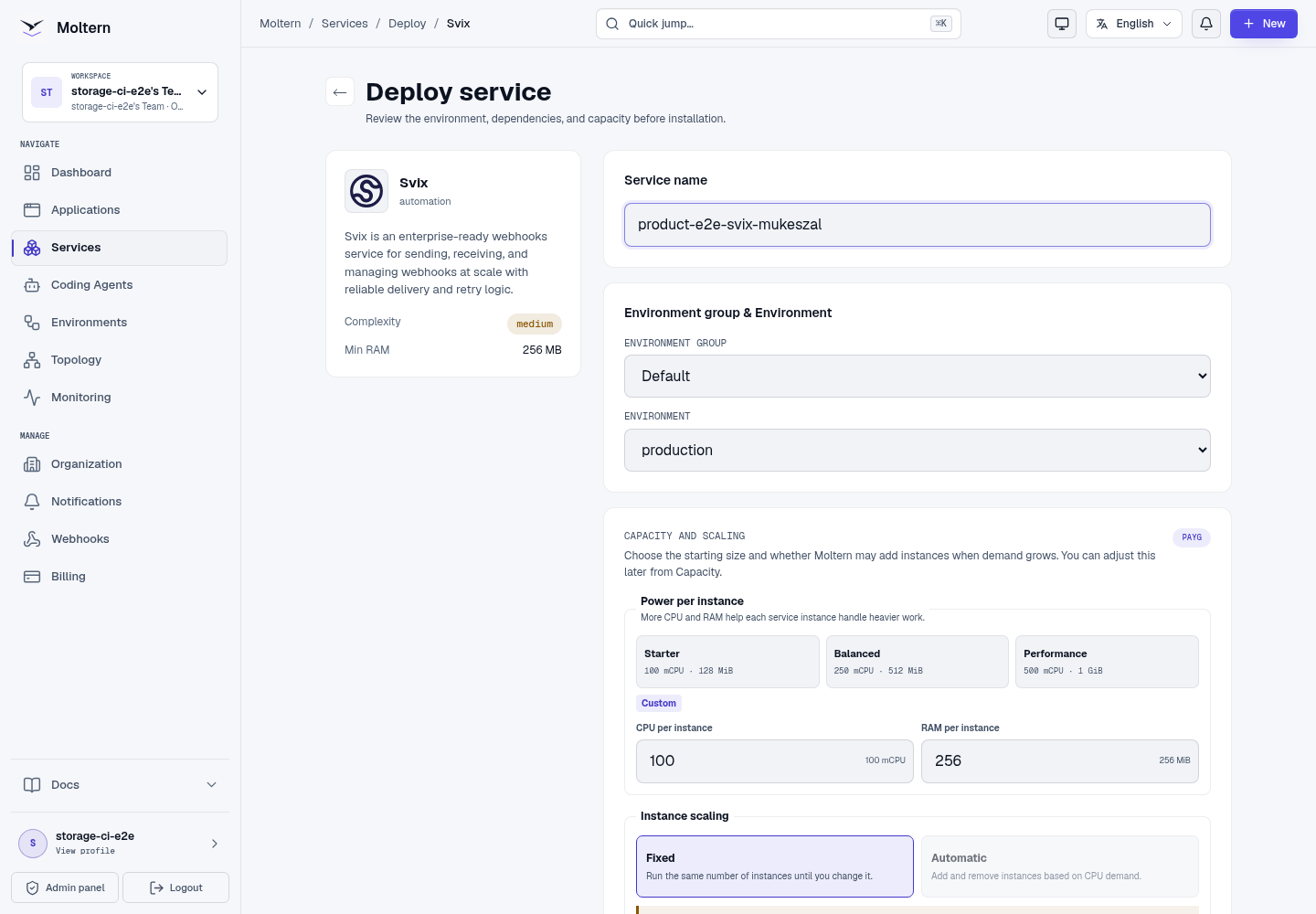Navigate to Billing in the sidebar
1316x914 pixels.
tap(120, 577)
